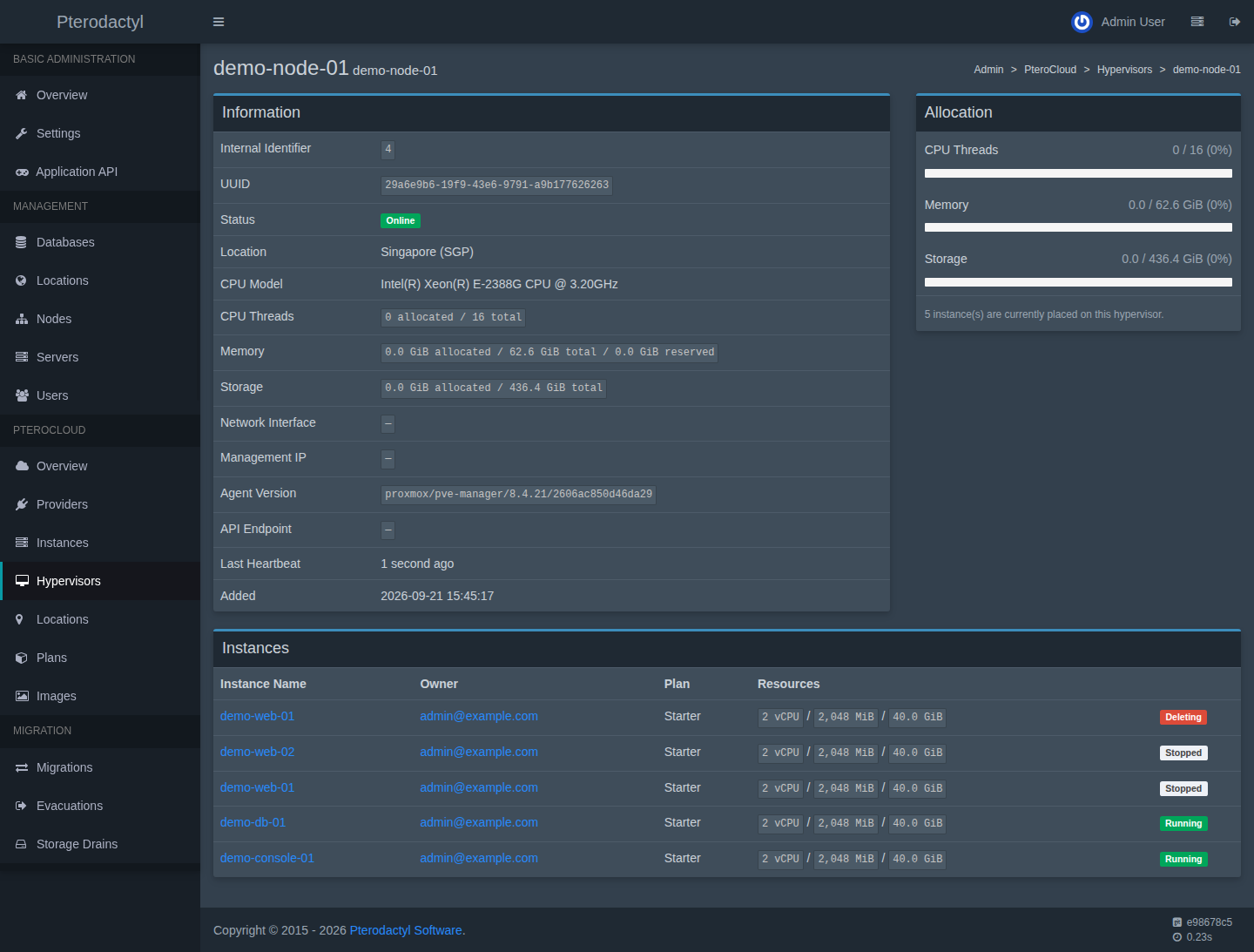
Task: Click the '2,048 MiB' chip in demo-db-01 row
Action: click(x=846, y=823)
